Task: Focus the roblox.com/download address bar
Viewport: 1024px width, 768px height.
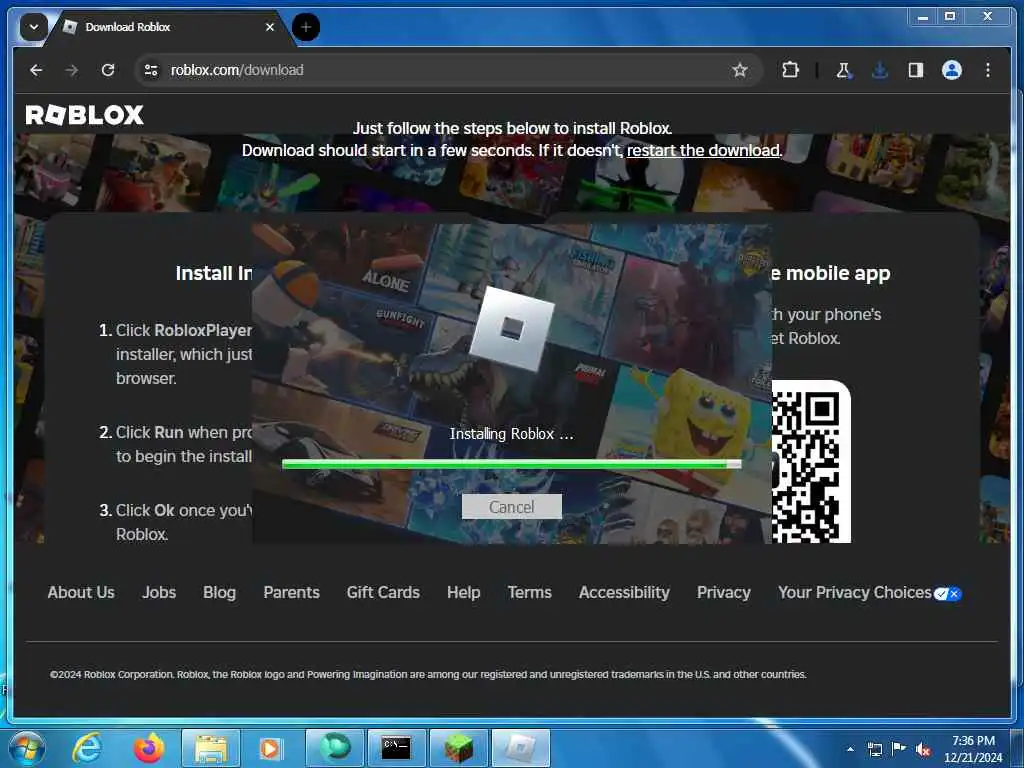Action: click(449, 70)
